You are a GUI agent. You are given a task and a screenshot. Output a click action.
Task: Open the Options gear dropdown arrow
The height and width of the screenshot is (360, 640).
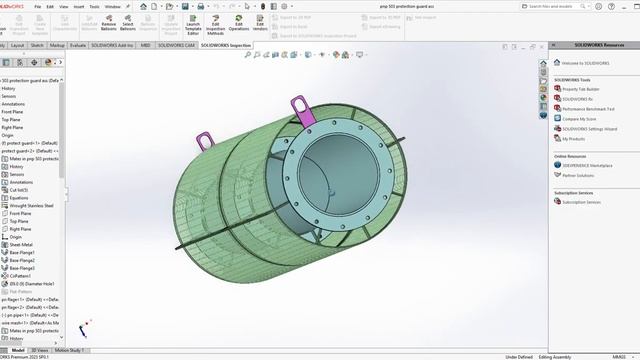pyautogui.click(x=291, y=7)
